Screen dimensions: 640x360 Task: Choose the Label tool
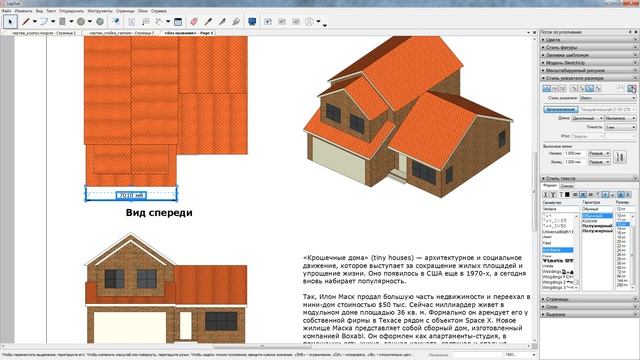tap(145, 22)
